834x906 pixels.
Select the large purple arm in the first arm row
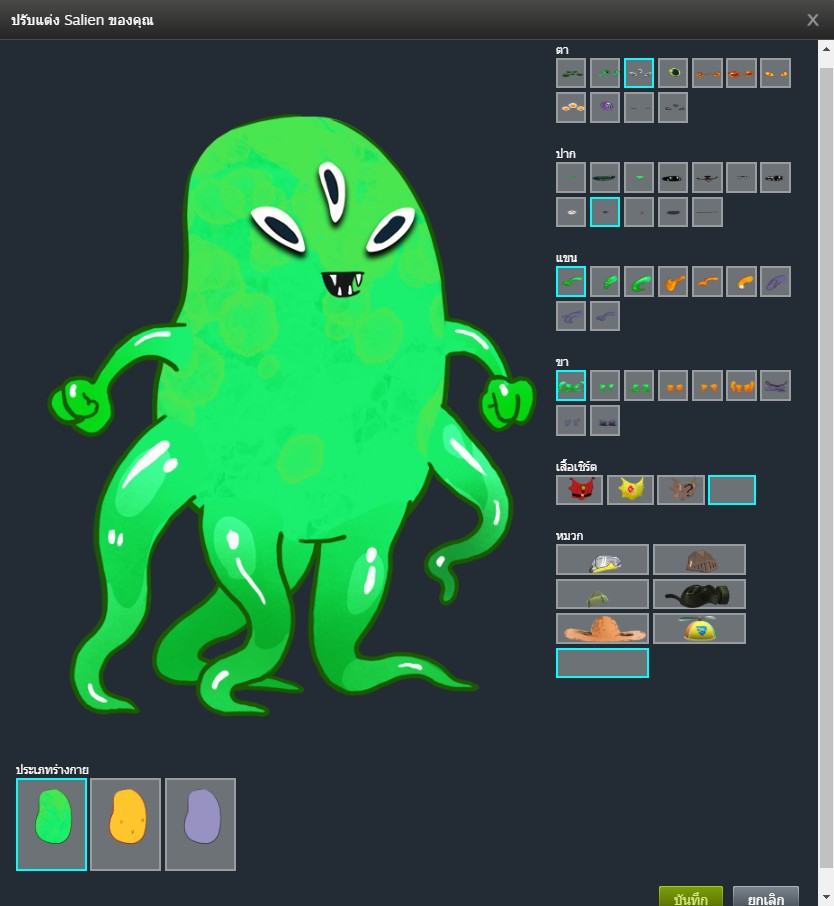click(775, 281)
